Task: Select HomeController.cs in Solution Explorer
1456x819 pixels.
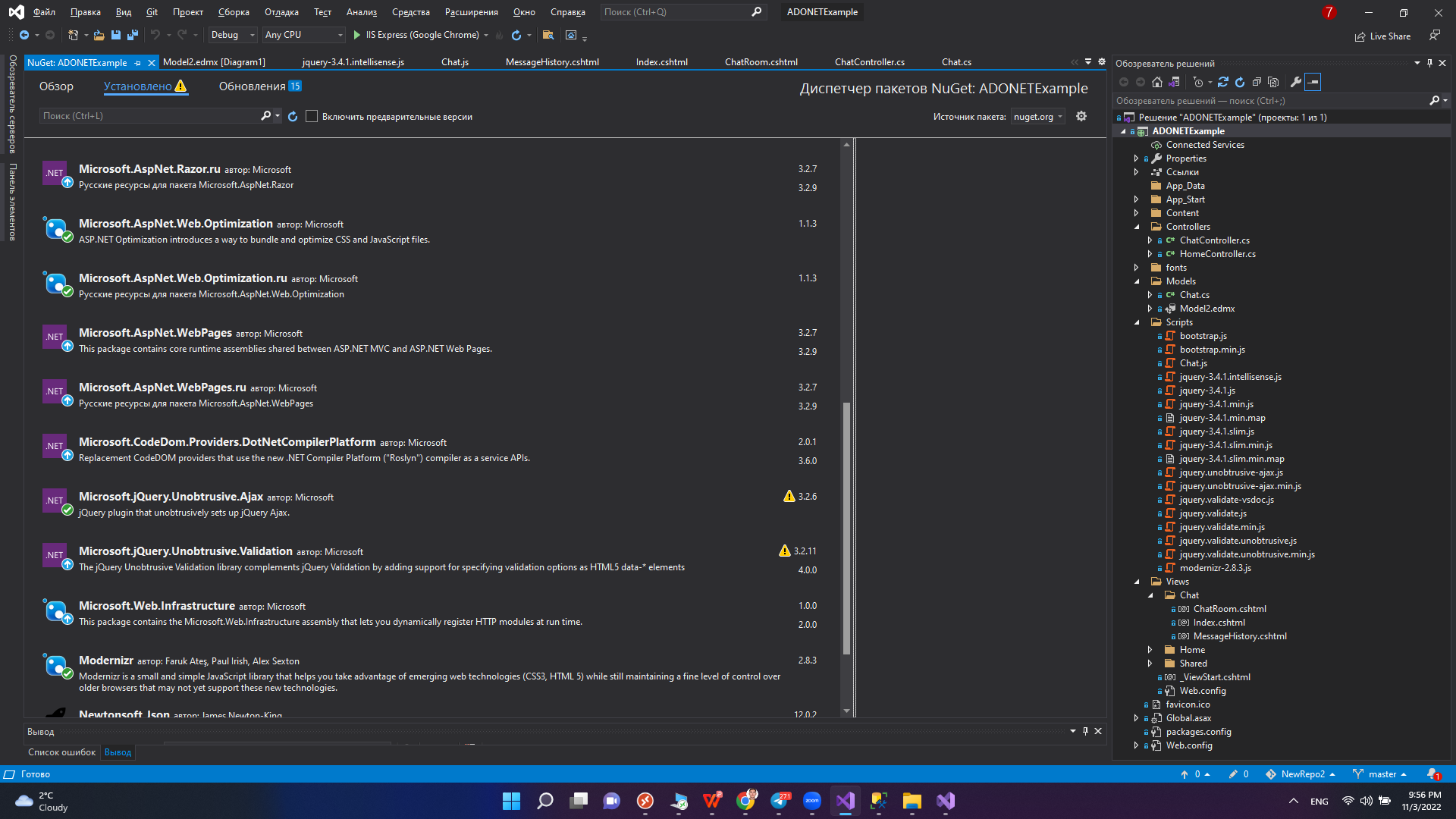Action: 1217,254
